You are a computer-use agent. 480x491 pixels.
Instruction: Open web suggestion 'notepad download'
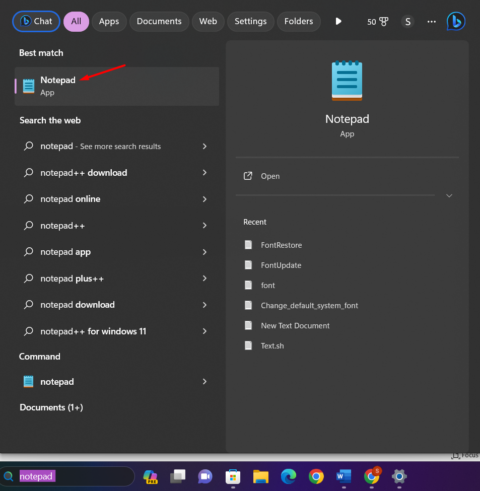point(77,305)
